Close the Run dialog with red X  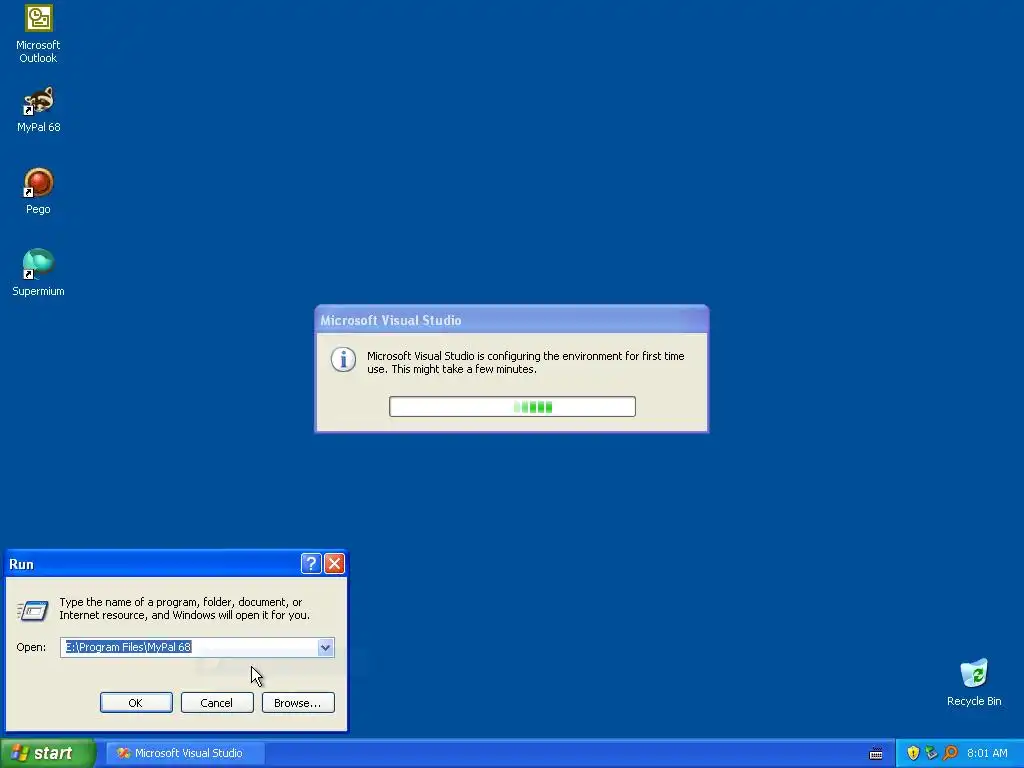point(334,563)
